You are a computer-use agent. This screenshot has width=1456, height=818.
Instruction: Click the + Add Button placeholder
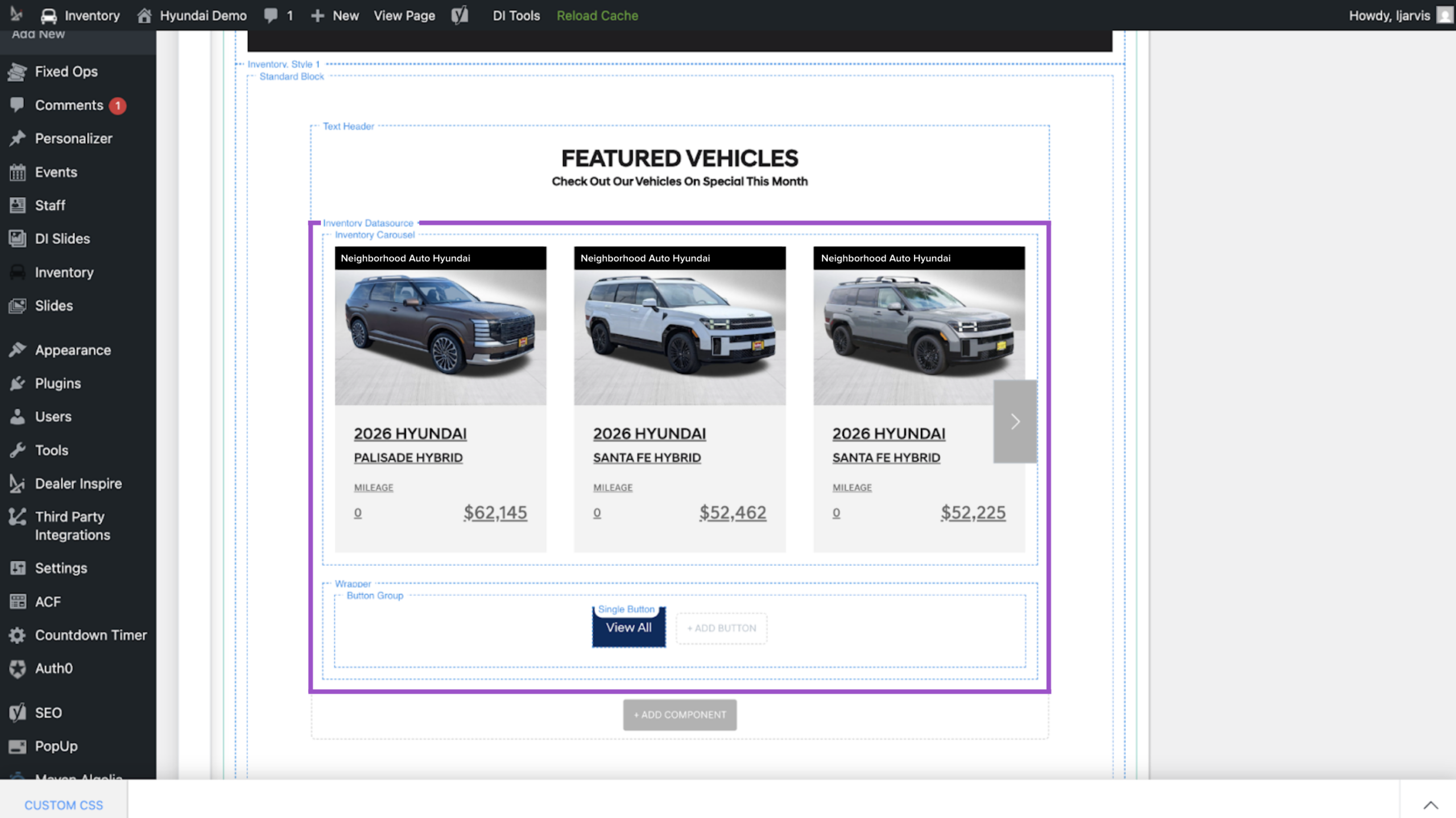[722, 628]
